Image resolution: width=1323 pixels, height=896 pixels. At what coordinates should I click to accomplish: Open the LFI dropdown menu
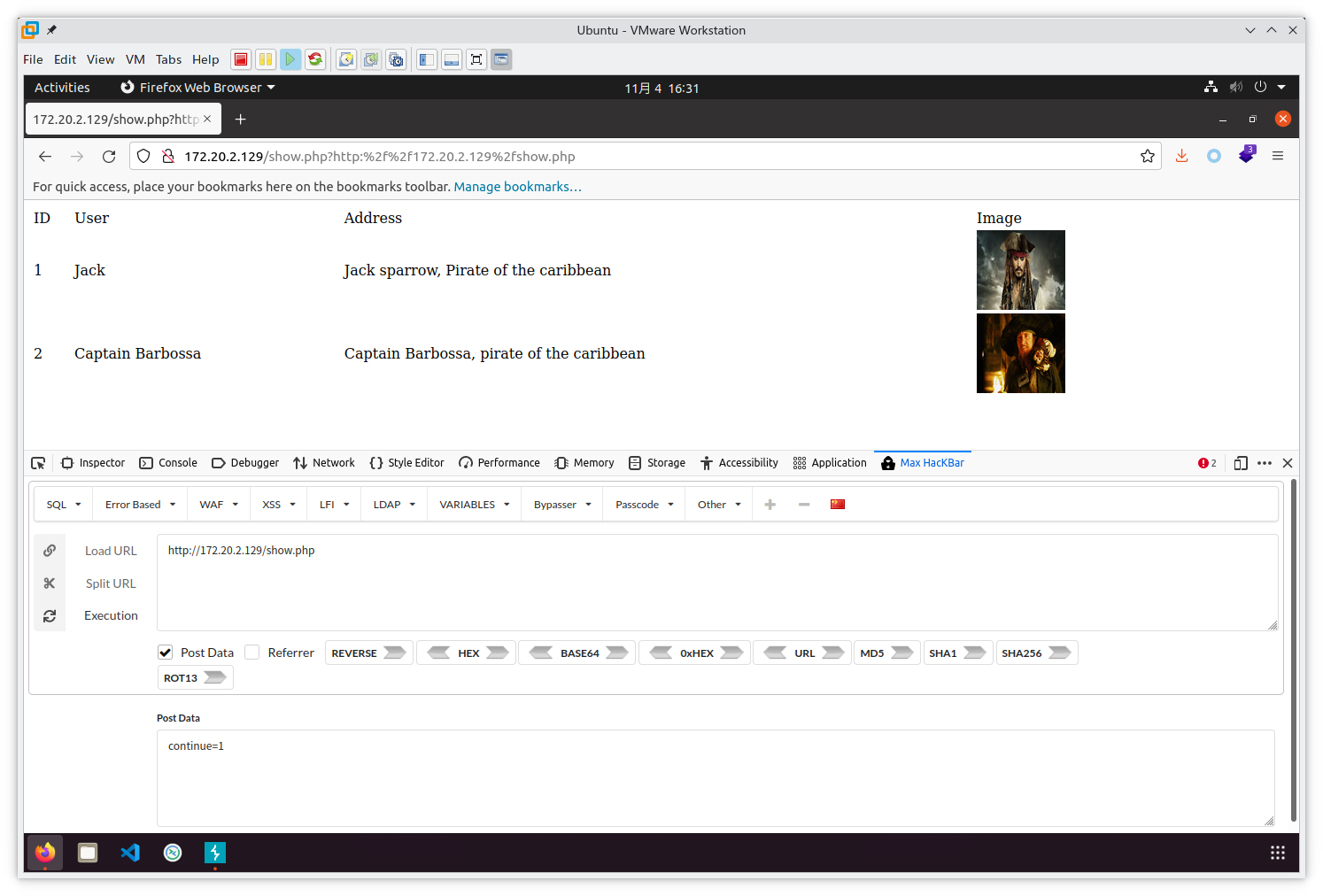click(335, 505)
